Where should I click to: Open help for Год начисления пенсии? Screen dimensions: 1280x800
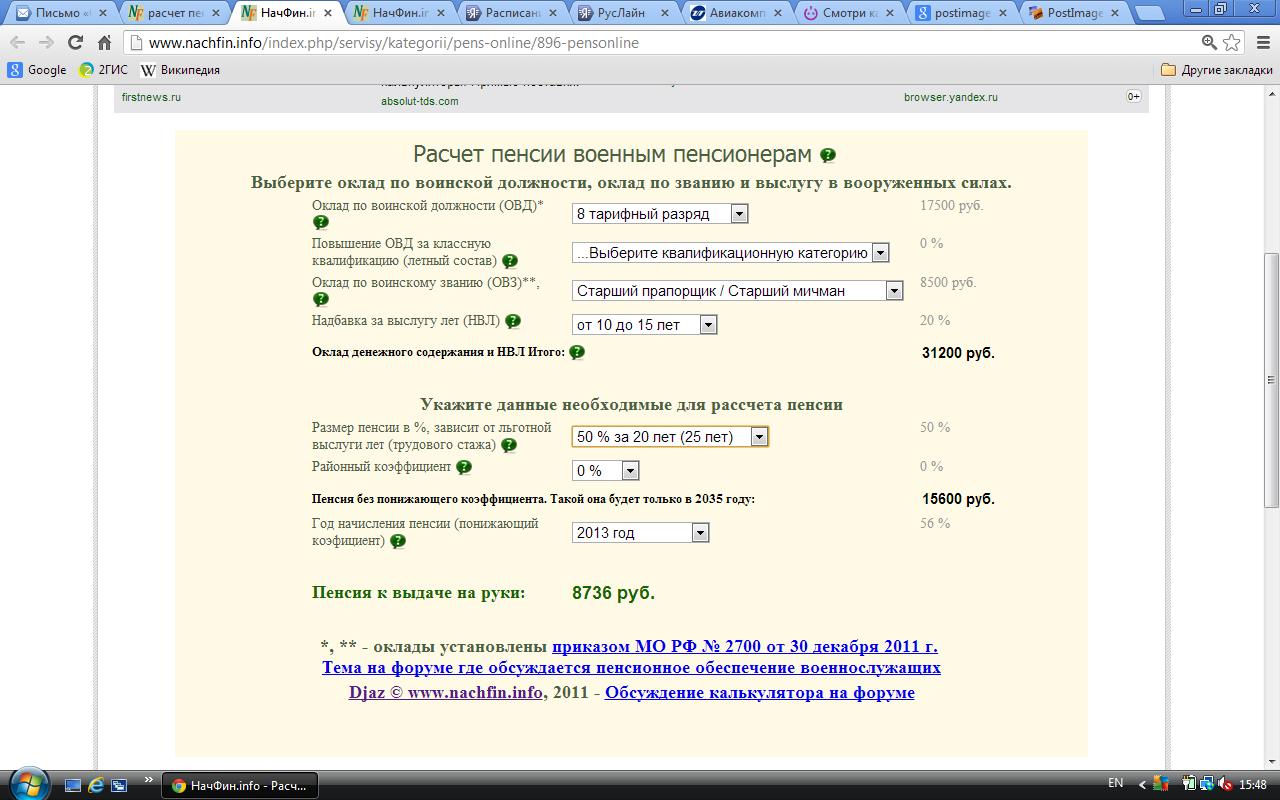[398, 541]
